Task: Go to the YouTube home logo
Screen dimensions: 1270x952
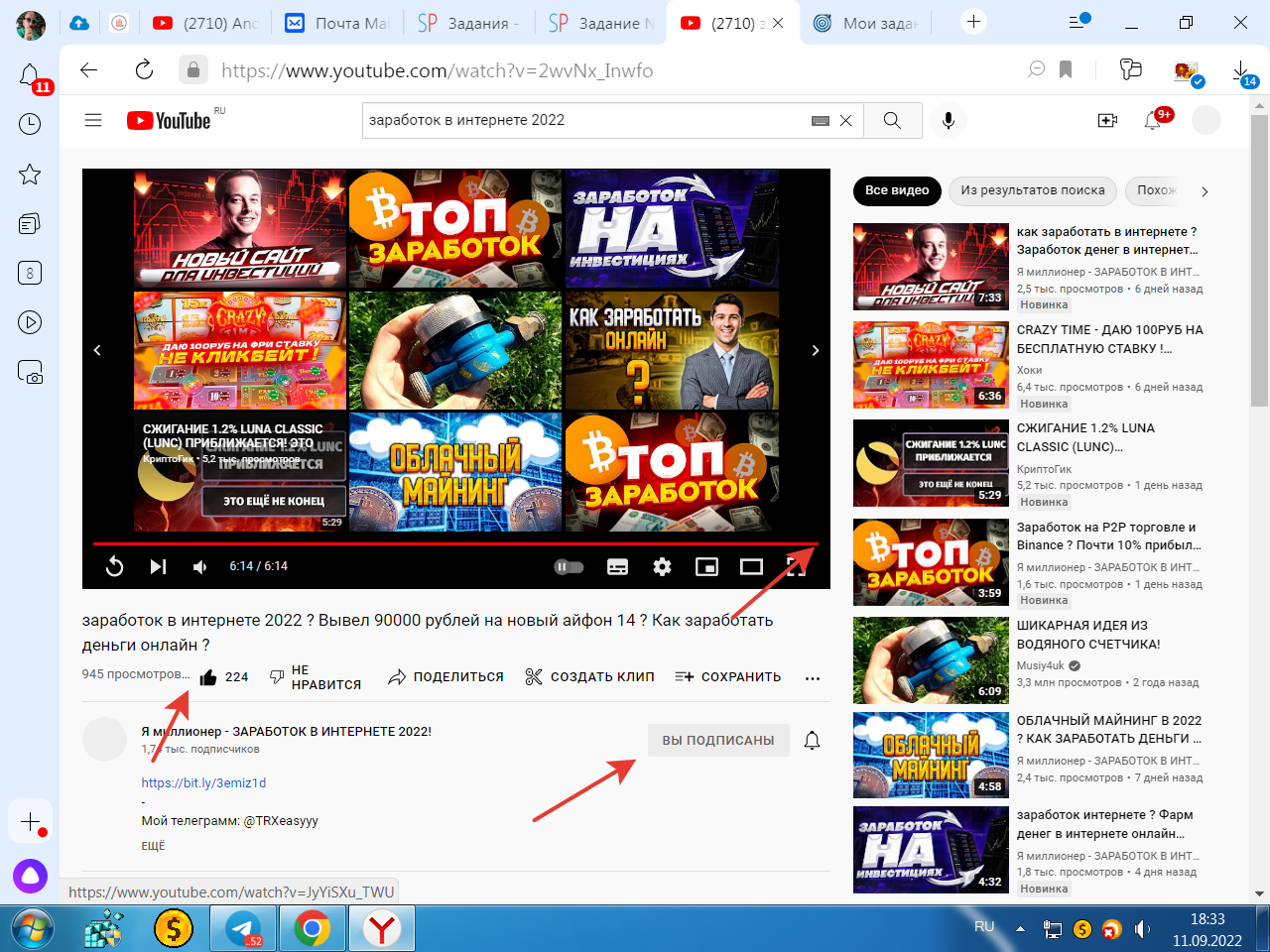Action: [169, 120]
